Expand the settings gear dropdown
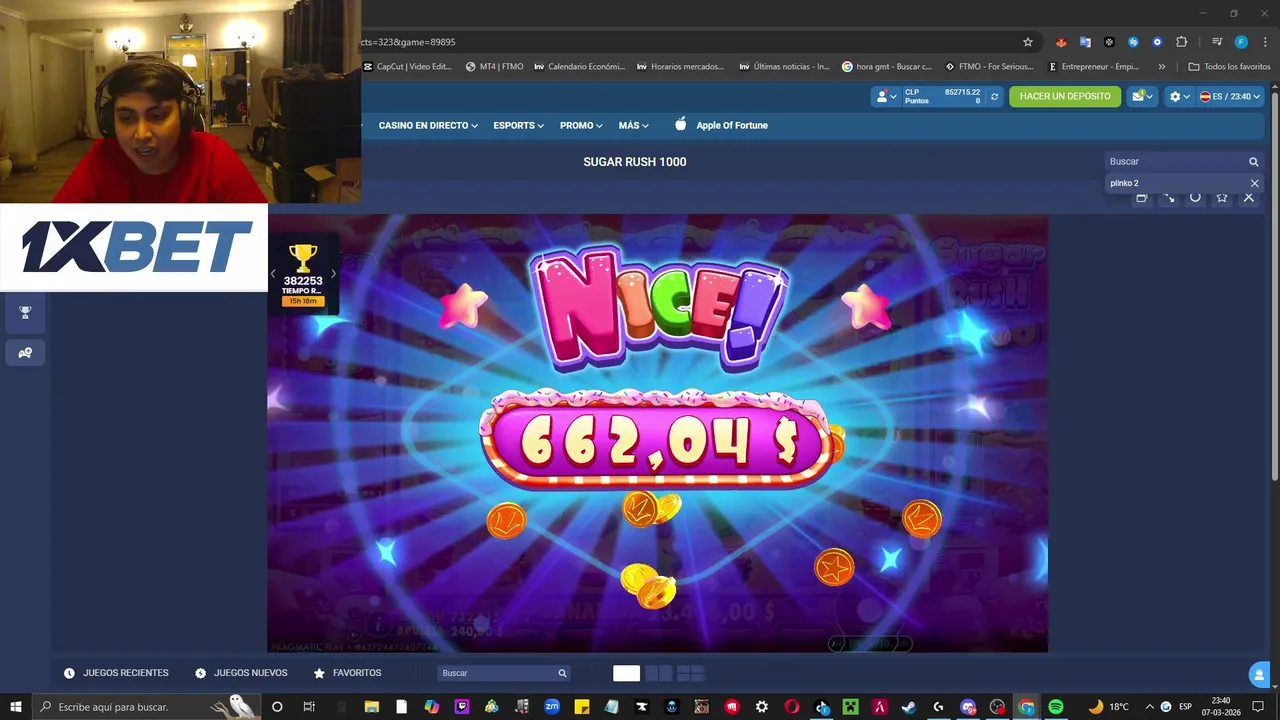This screenshot has height=720, width=1280. (x=1179, y=97)
